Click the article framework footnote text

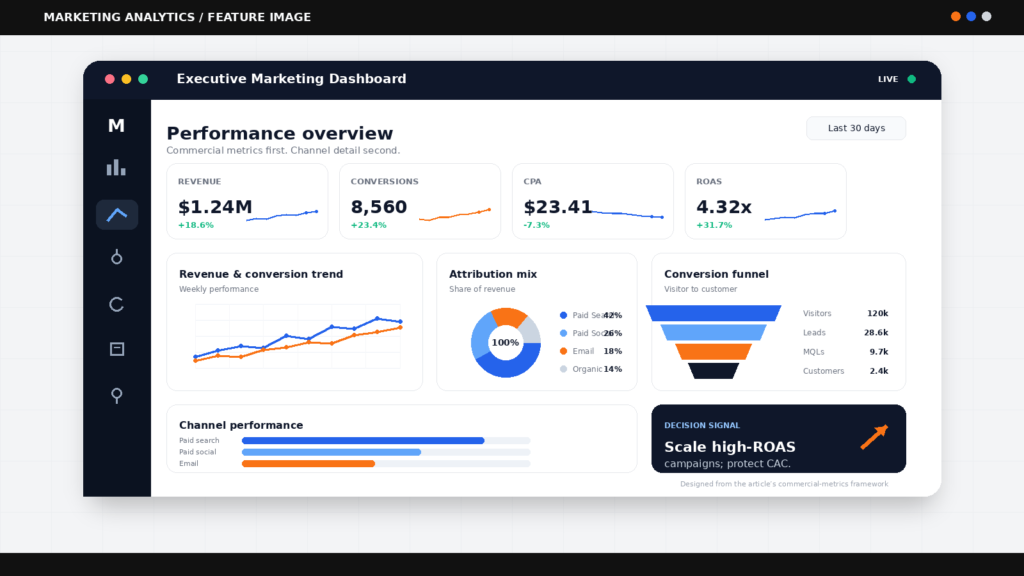[784, 484]
